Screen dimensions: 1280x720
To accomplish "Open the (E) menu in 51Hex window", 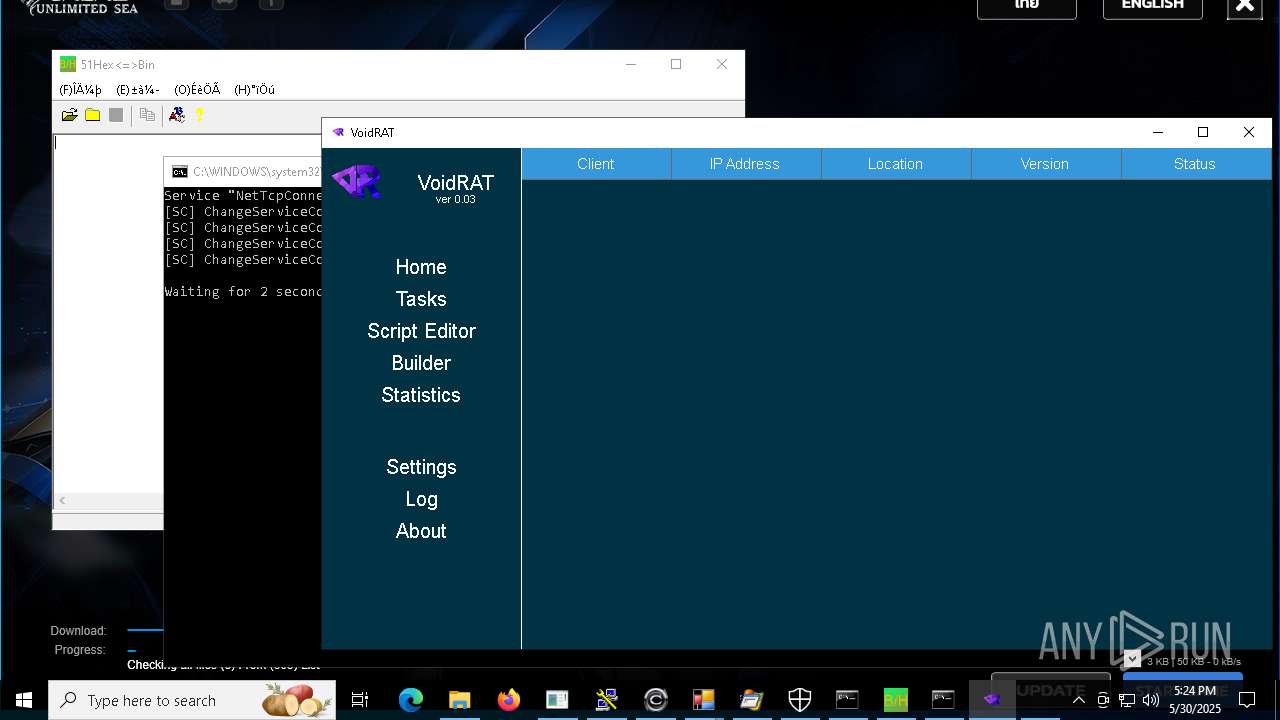I will click(x=137, y=90).
